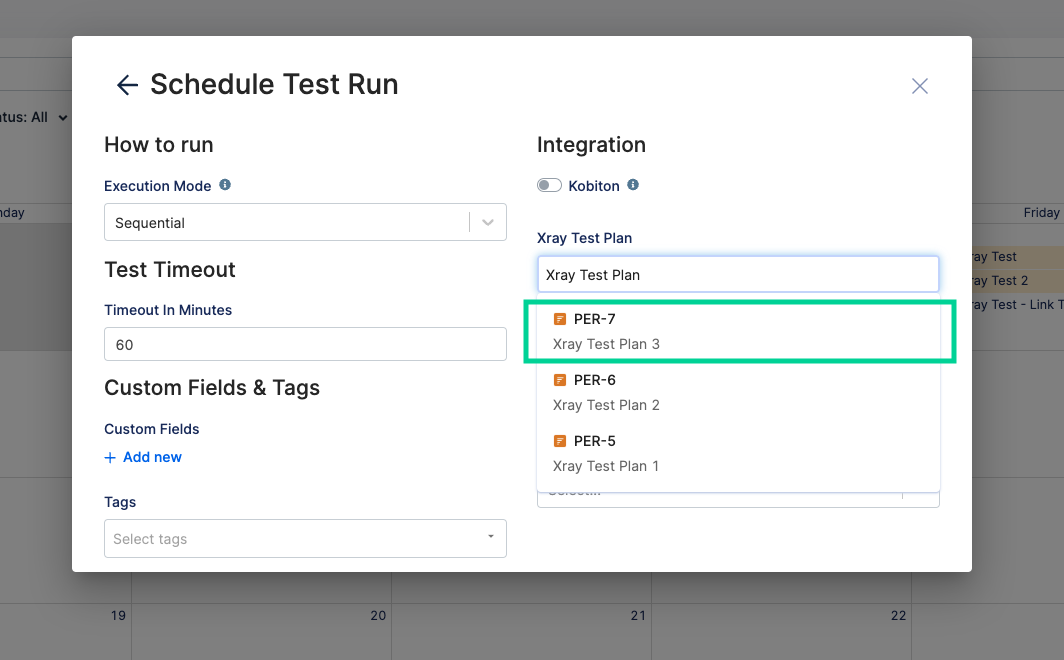The width and height of the screenshot is (1064, 660).
Task: Click the Jira issue icon next to PER-5
Action: pos(560,440)
